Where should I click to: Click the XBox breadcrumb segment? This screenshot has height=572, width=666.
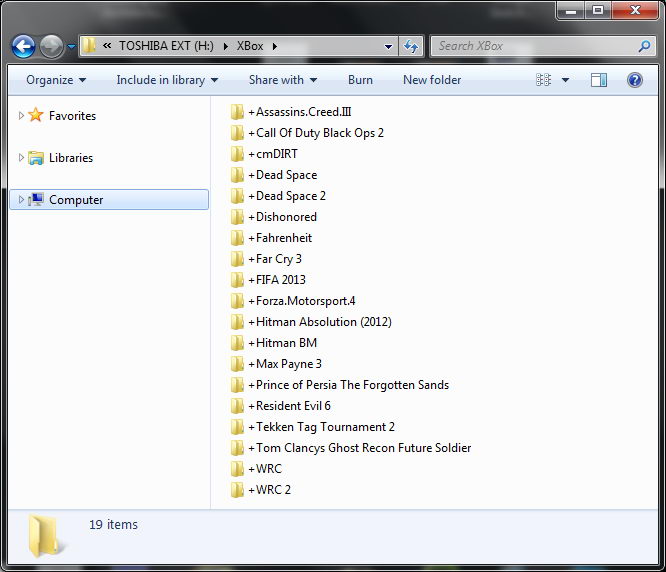[x=250, y=46]
